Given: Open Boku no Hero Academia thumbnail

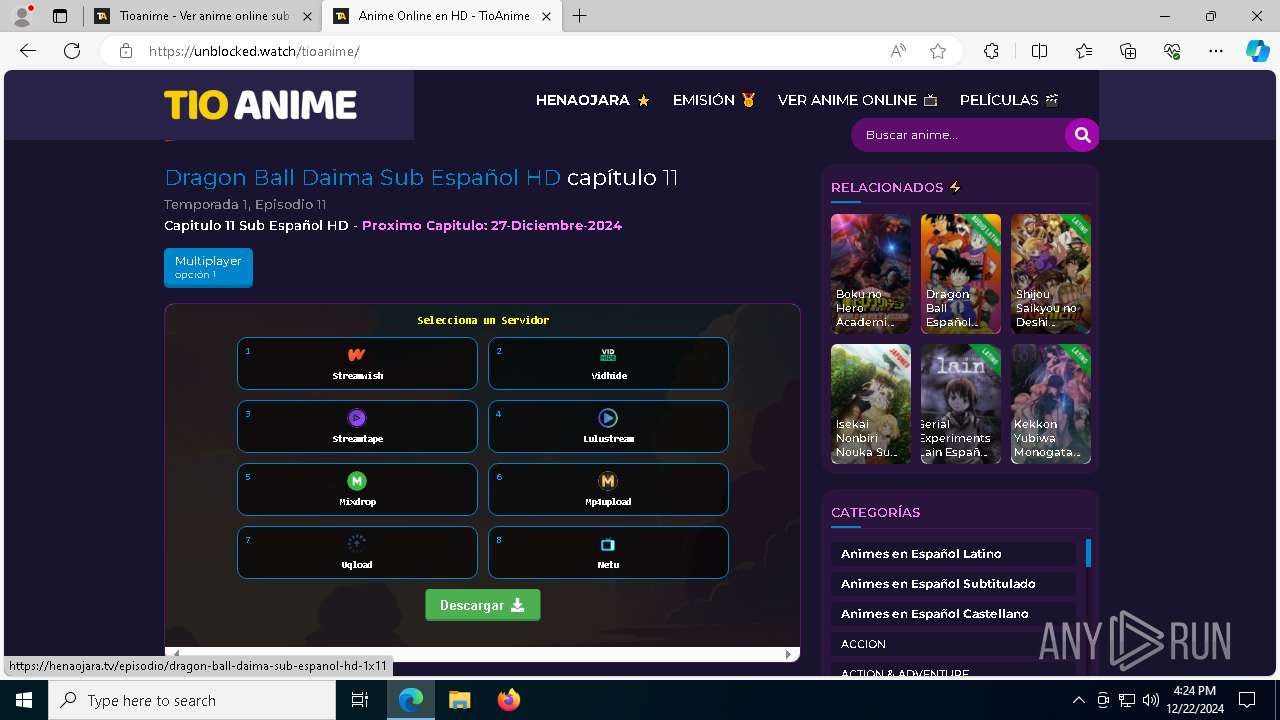Looking at the screenshot, I should (x=871, y=274).
